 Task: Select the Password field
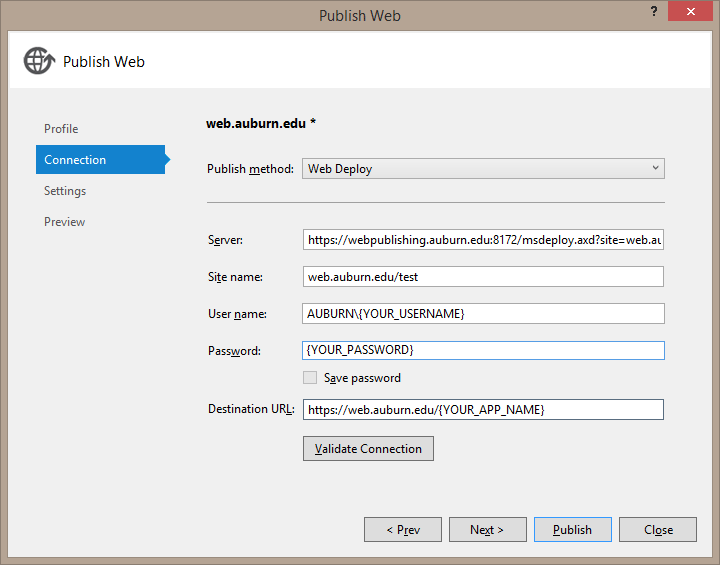pos(483,351)
